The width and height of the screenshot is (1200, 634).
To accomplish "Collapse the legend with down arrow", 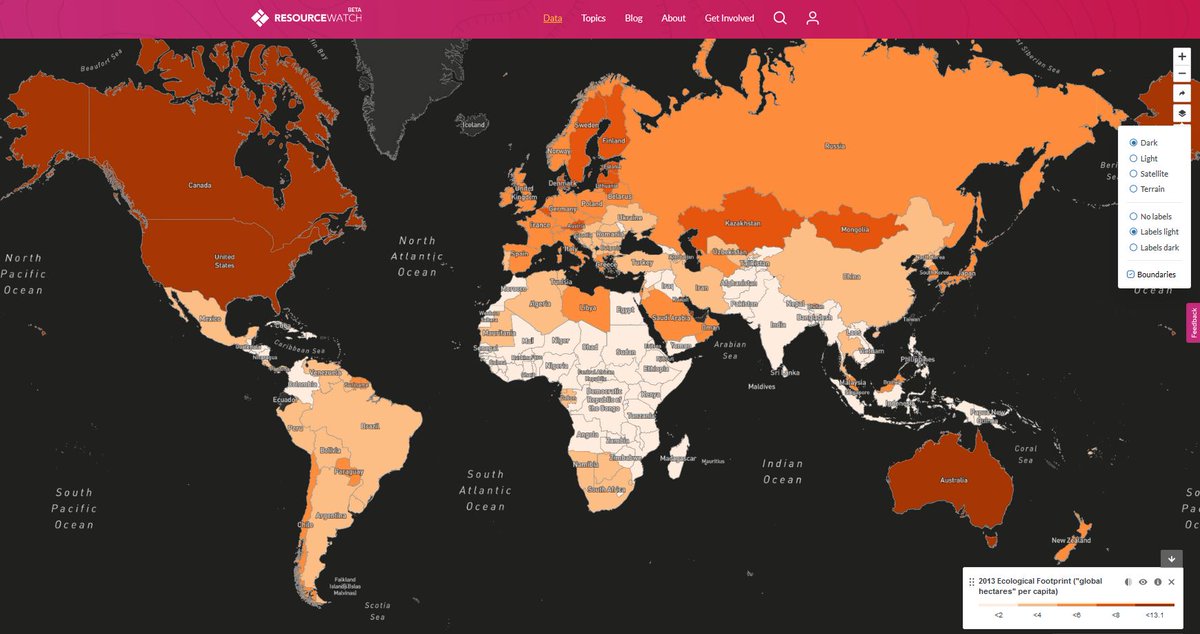I will pyautogui.click(x=1171, y=558).
